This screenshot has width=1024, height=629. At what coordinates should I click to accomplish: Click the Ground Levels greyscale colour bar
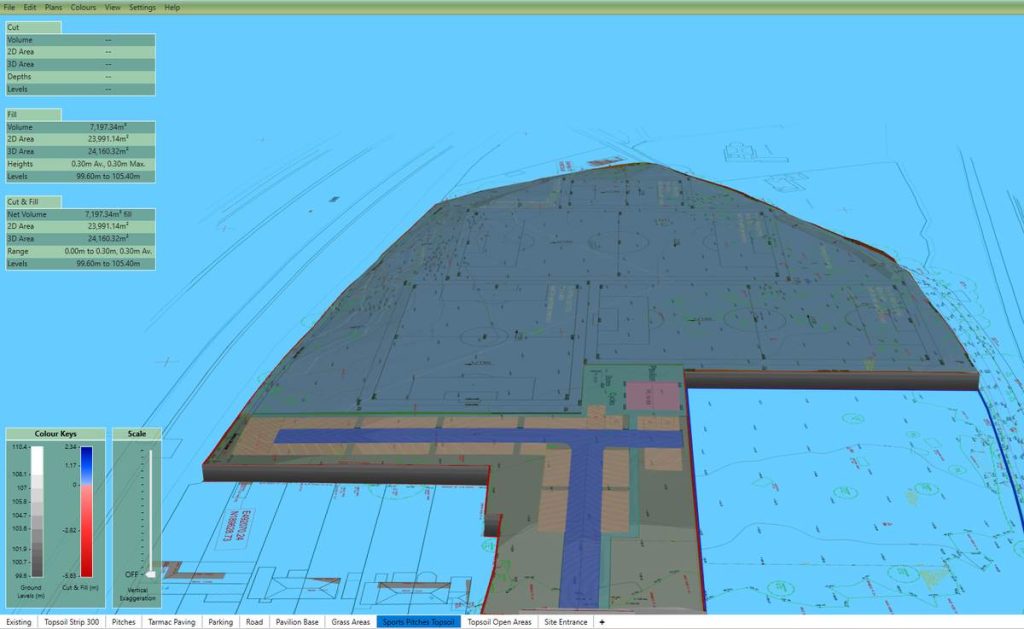[x=37, y=511]
